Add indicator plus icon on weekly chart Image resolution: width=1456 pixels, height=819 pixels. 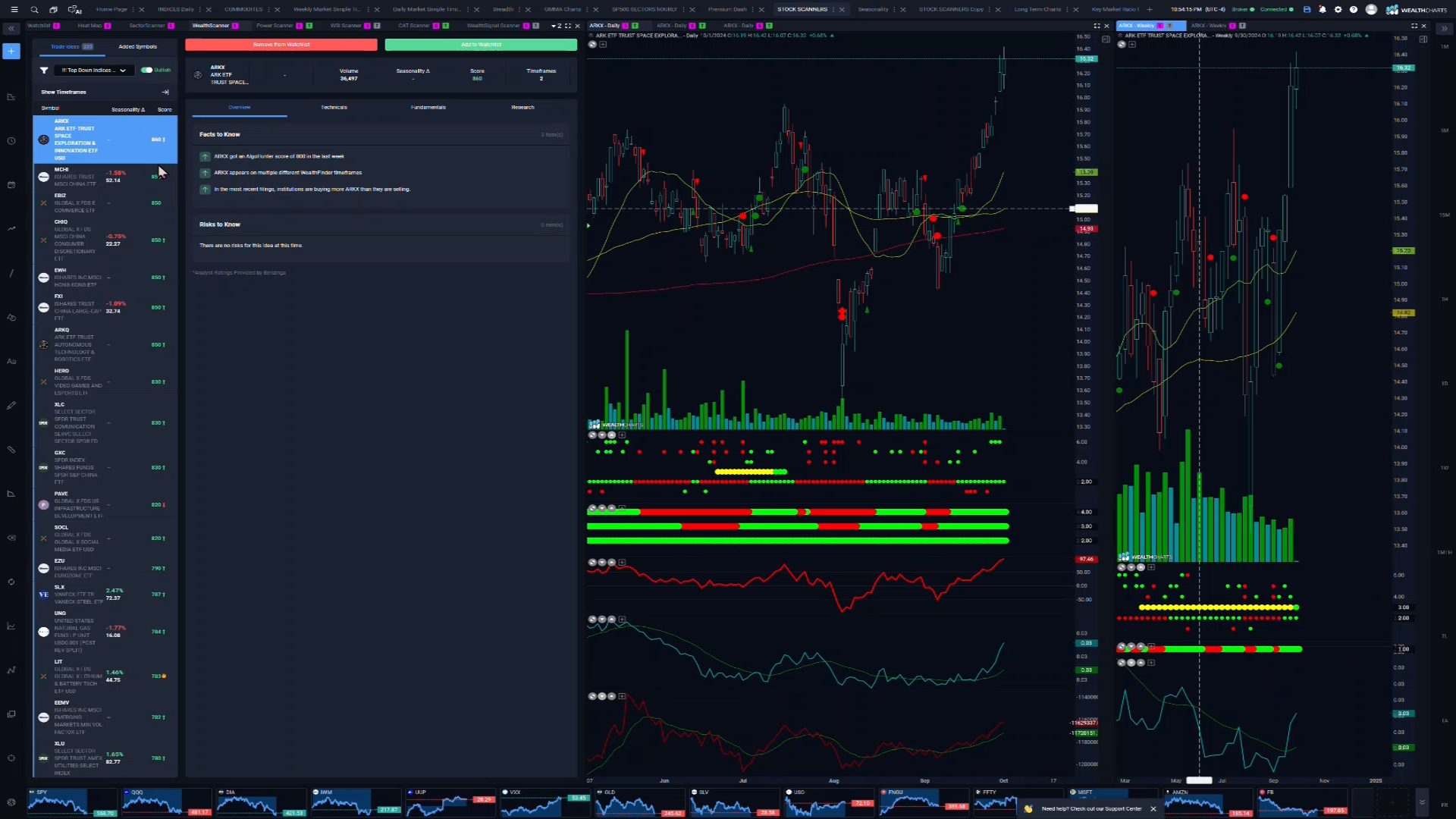[1132, 45]
